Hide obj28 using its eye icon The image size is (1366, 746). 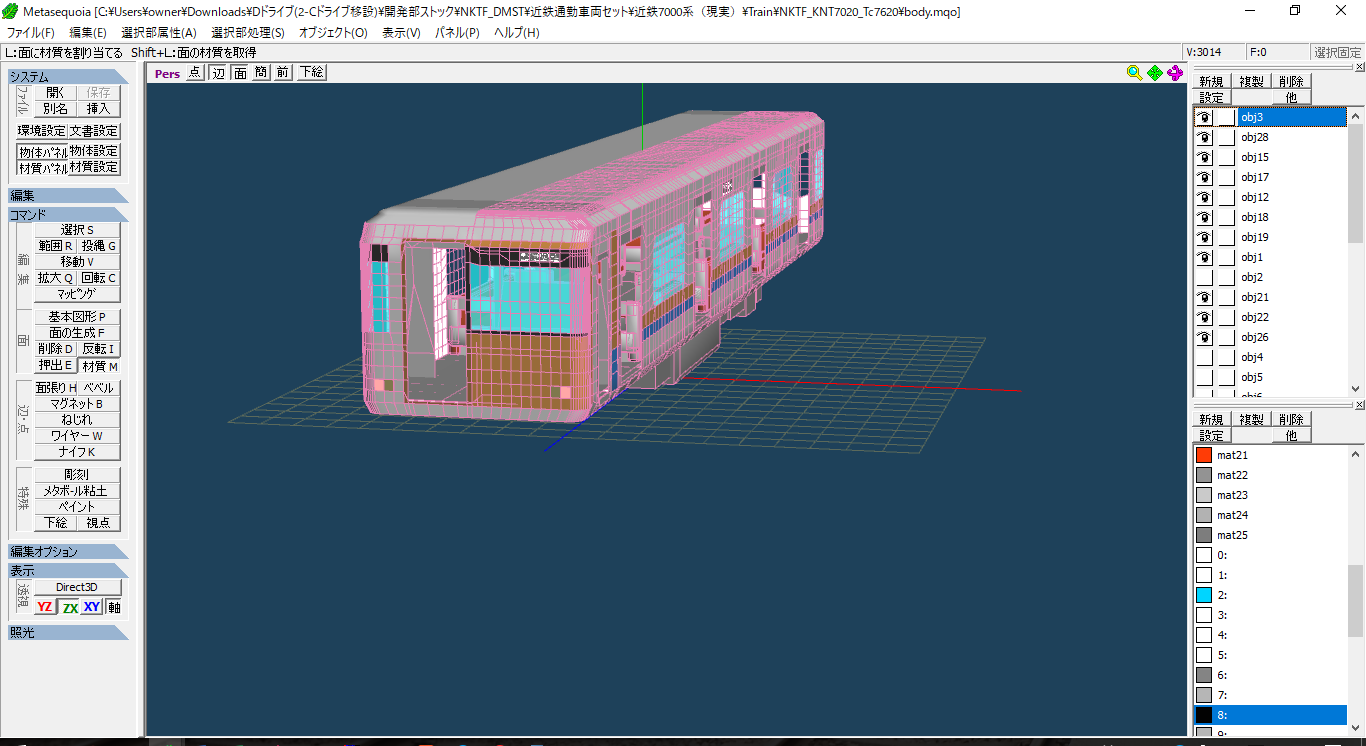point(1204,137)
